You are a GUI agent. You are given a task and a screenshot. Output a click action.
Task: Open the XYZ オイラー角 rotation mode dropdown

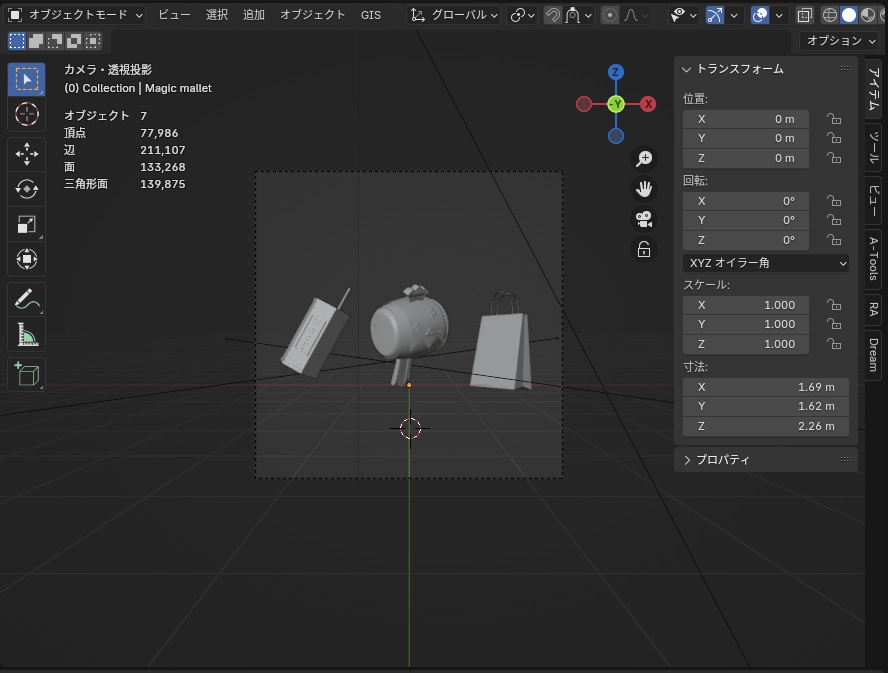[x=766, y=263]
